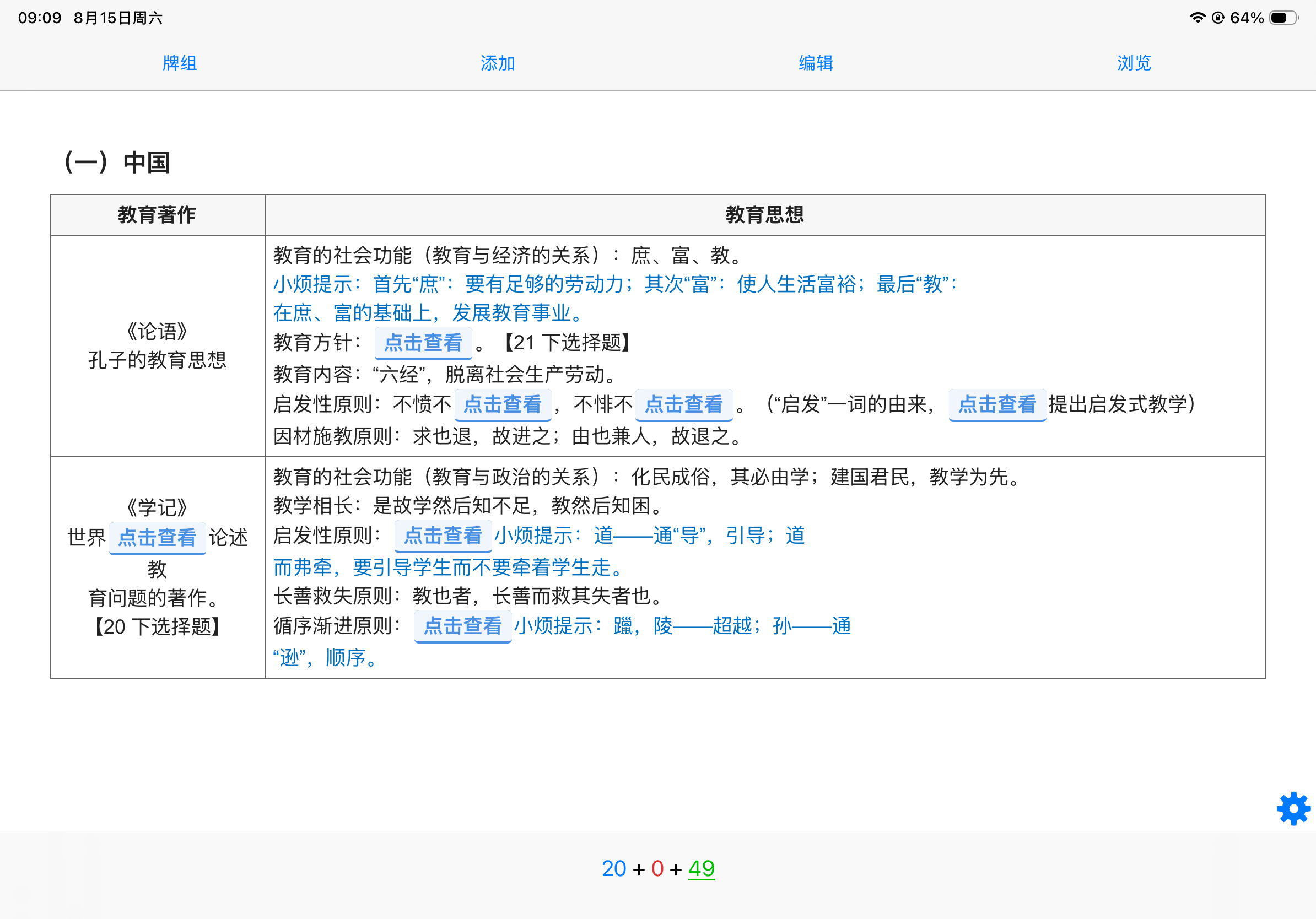Screen dimensions: 1316x919
Task: Tap the 【20 下选择题】 tag
Action: coord(157,627)
